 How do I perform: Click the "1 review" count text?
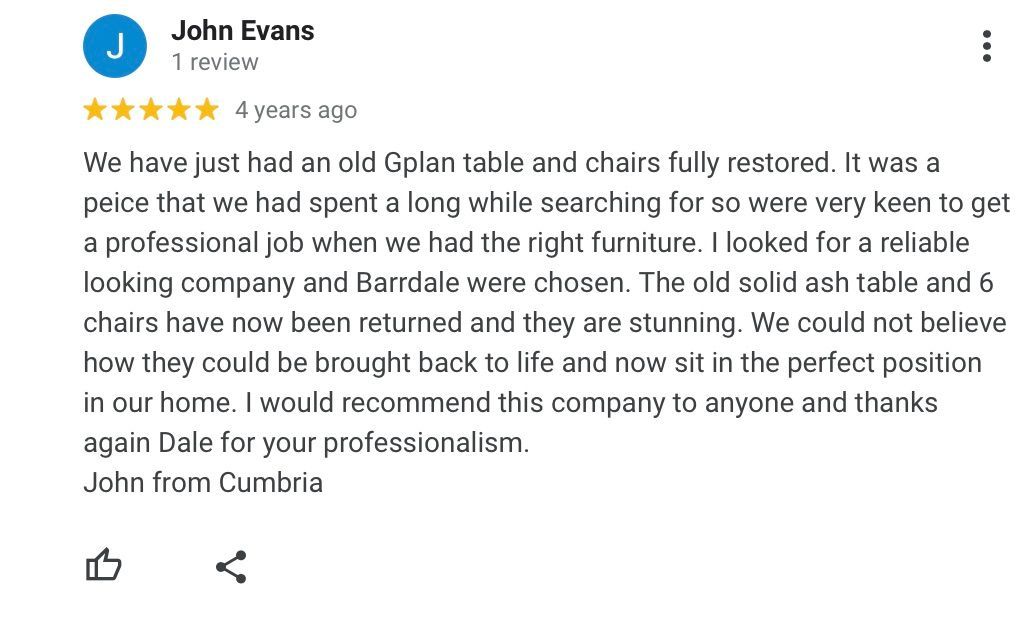pos(214,62)
